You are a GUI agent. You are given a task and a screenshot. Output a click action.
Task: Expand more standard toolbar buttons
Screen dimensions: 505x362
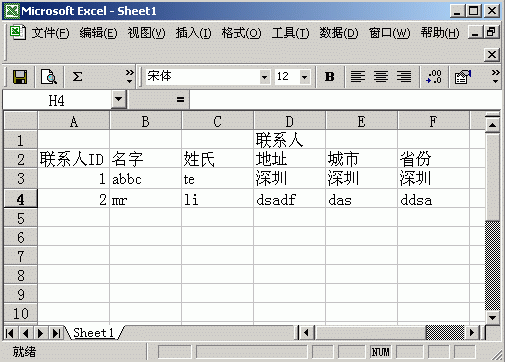(129, 77)
